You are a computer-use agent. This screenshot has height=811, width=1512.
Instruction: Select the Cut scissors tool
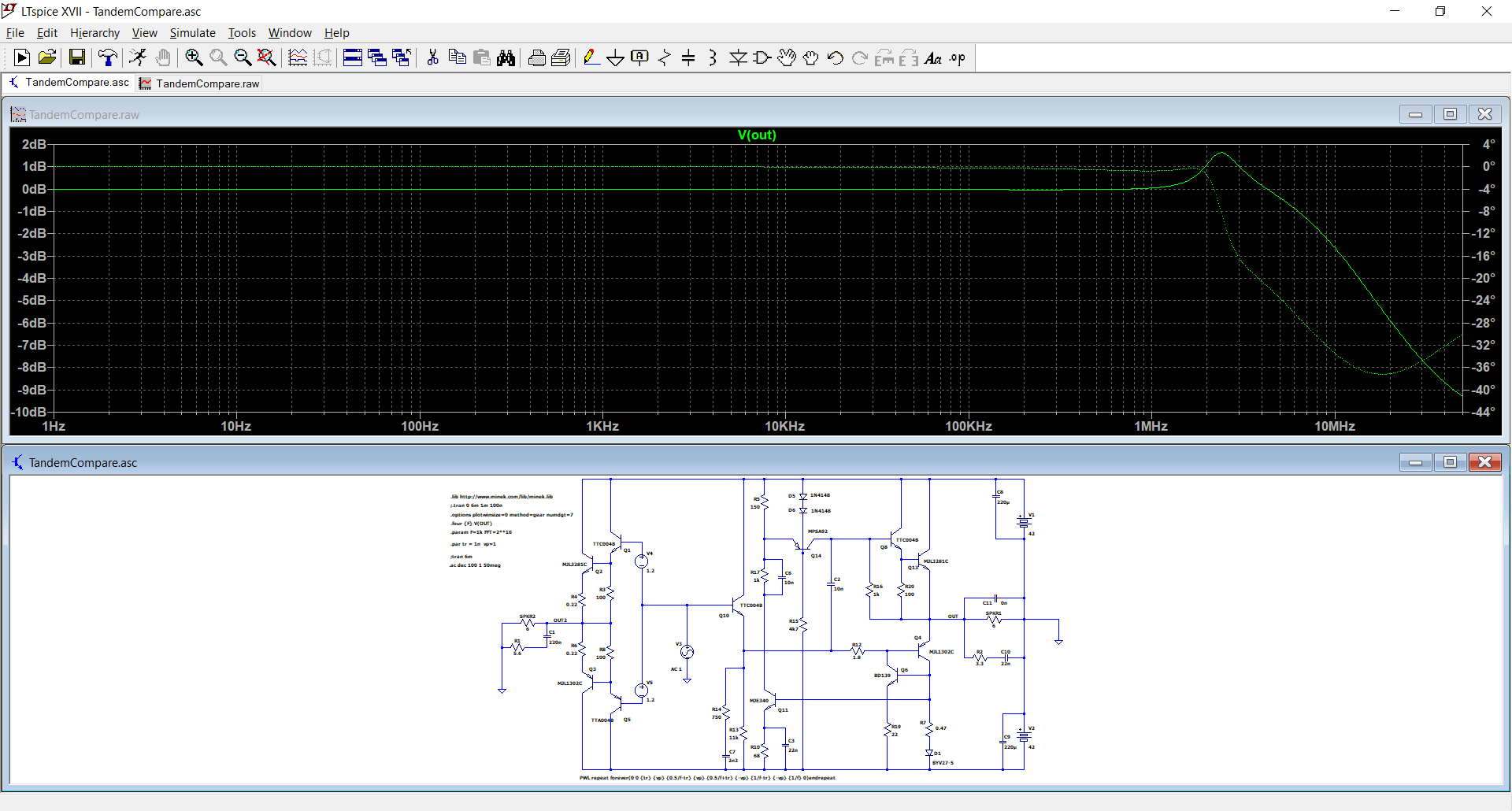point(432,57)
